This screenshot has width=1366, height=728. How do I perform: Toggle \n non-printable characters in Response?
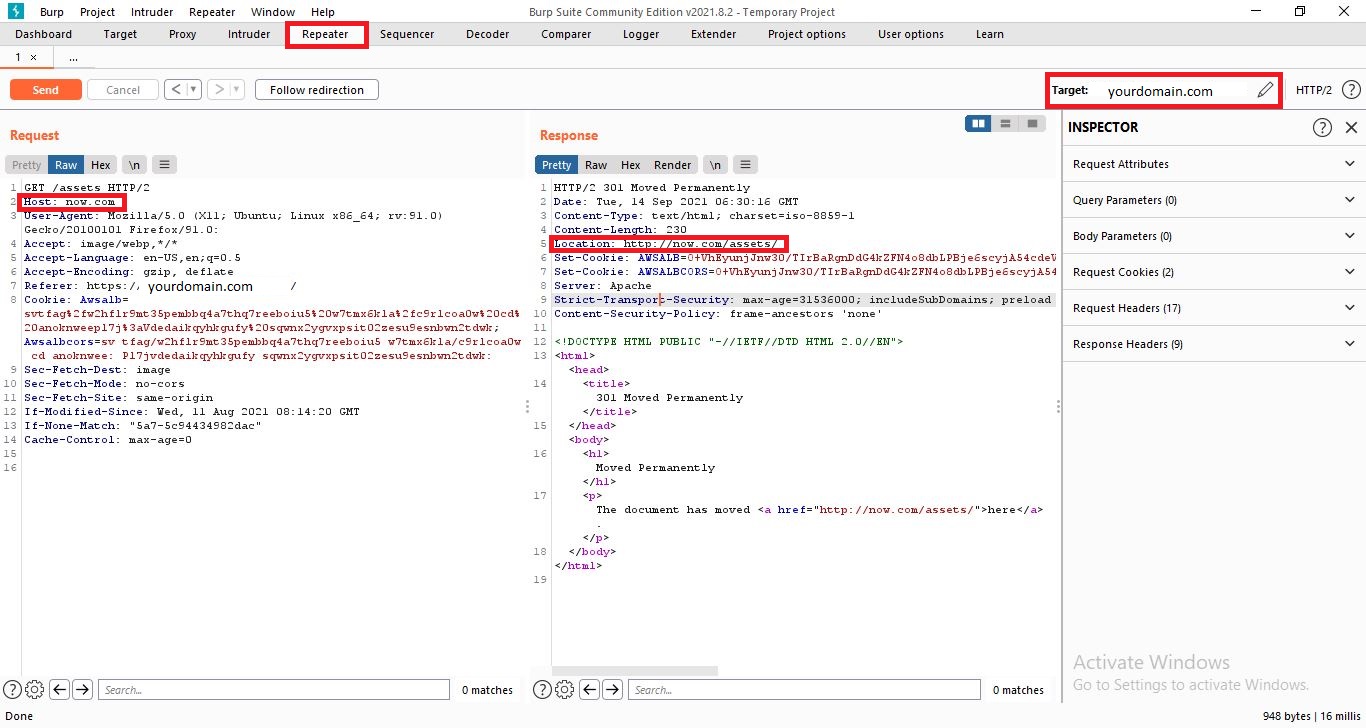coord(714,165)
